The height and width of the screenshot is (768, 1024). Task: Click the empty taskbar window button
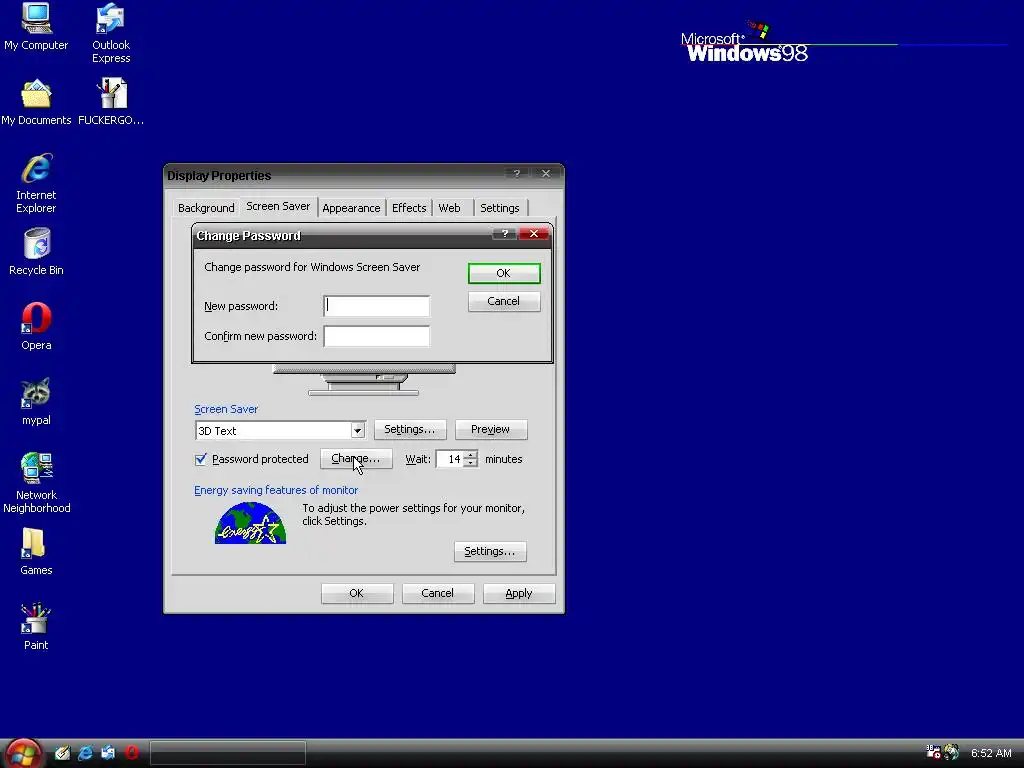tap(228, 753)
